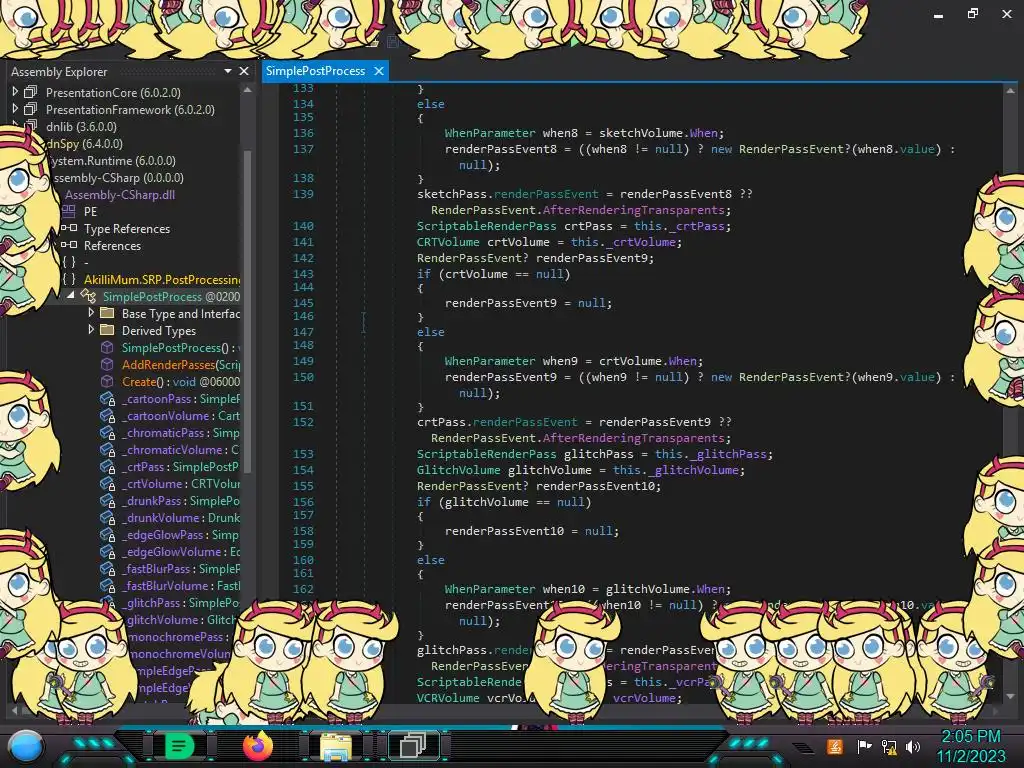Click the _crtVolume field icon
Screen dimensions: 1024x768
(107, 483)
